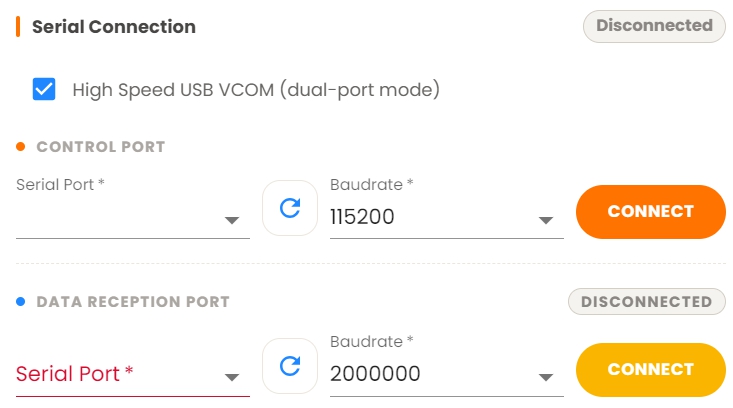Uncheck High Speed USB VCOM checkbox
Image resolution: width=733 pixels, height=408 pixels.
[44, 89]
